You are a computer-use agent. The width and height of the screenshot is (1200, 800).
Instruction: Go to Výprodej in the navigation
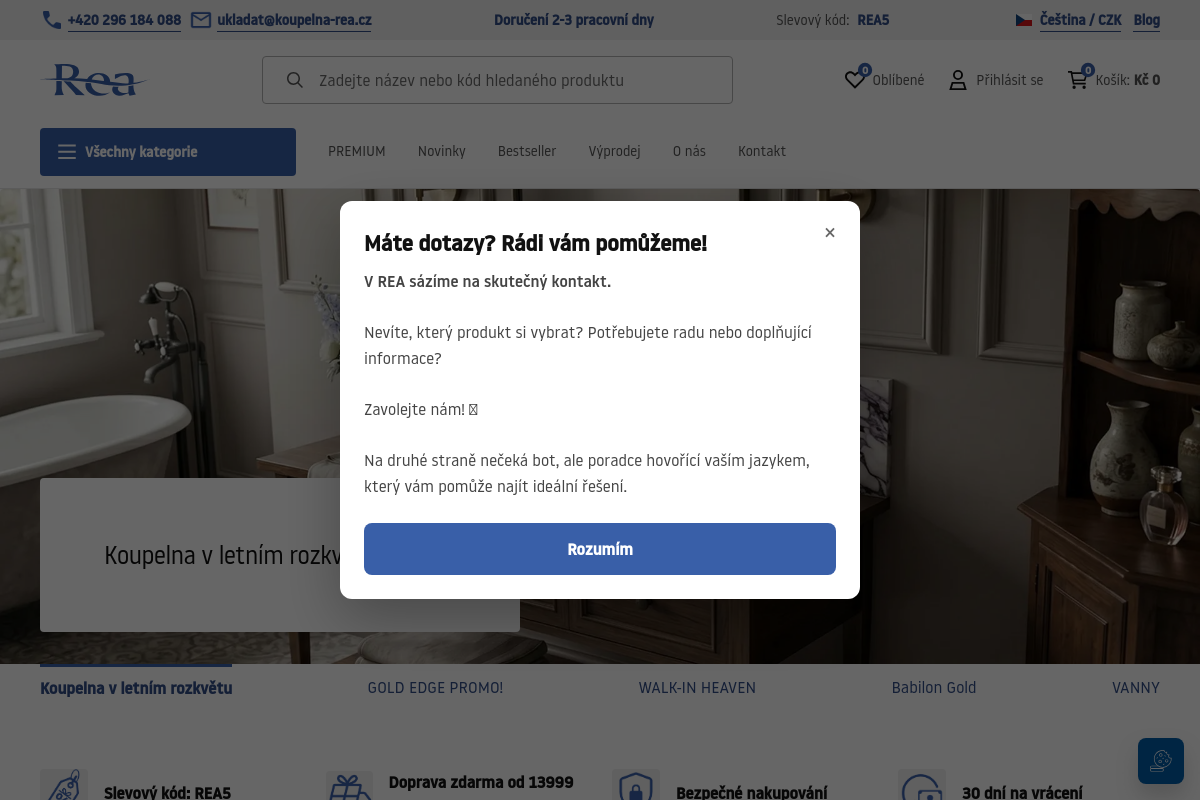[x=614, y=151]
